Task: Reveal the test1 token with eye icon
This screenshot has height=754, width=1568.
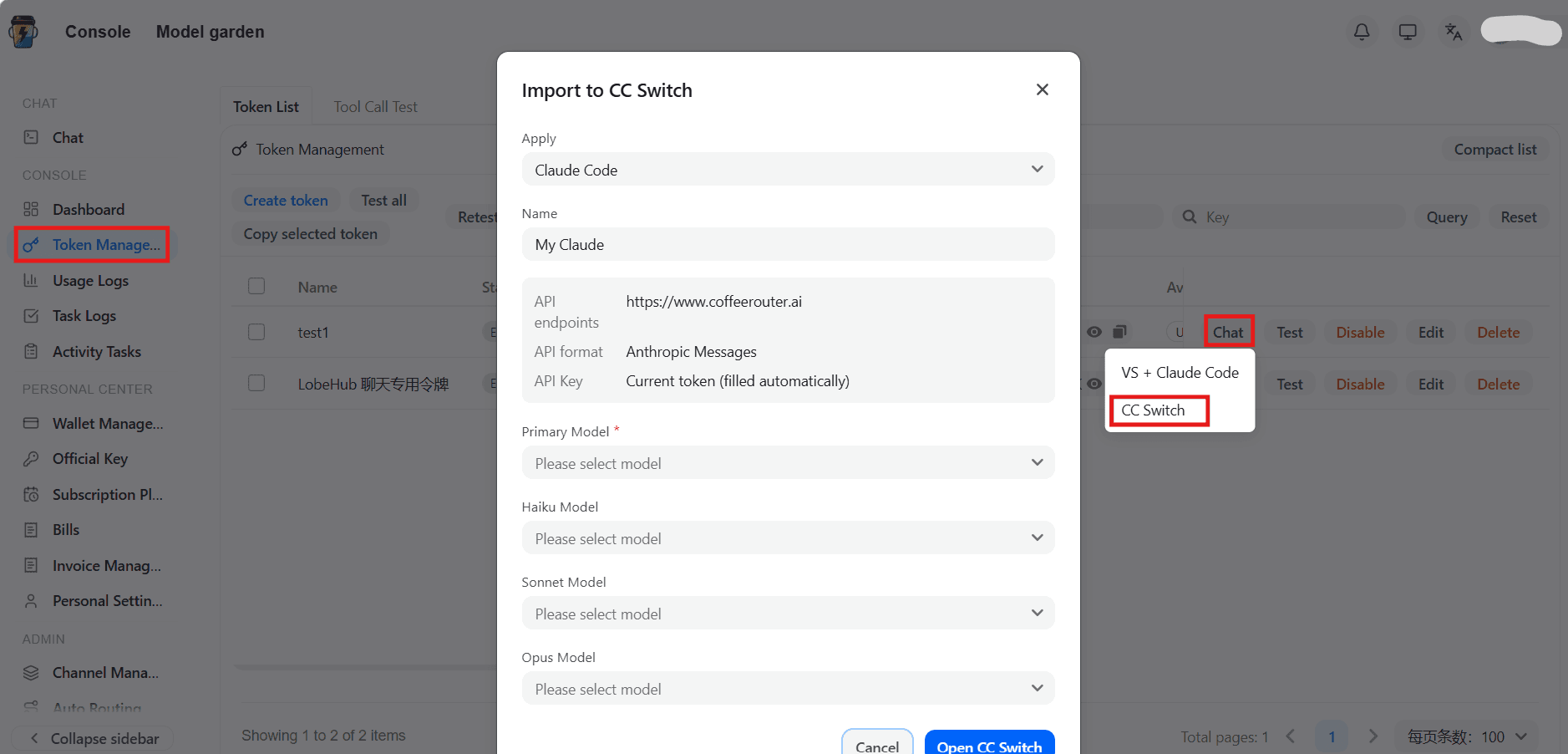Action: click(1094, 332)
